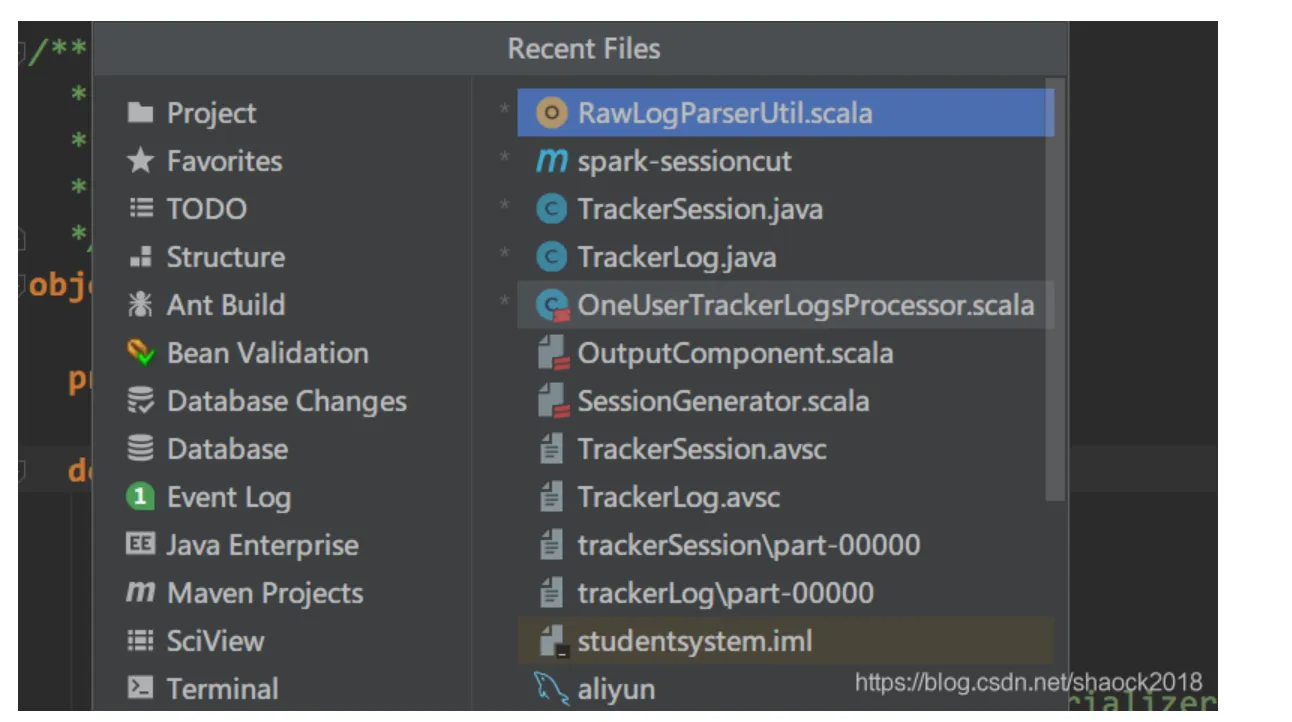Click the Java Enterprise icon
The height and width of the screenshot is (722, 1292).
141,545
